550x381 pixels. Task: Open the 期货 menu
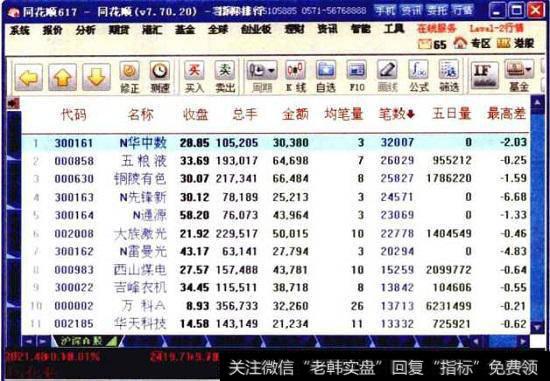119,31
